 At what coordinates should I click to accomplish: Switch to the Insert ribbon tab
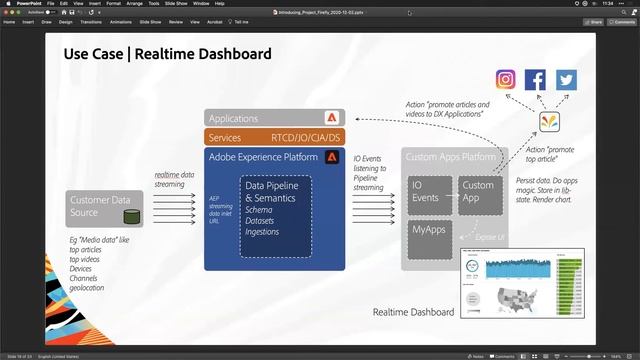click(x=28, y=22)
